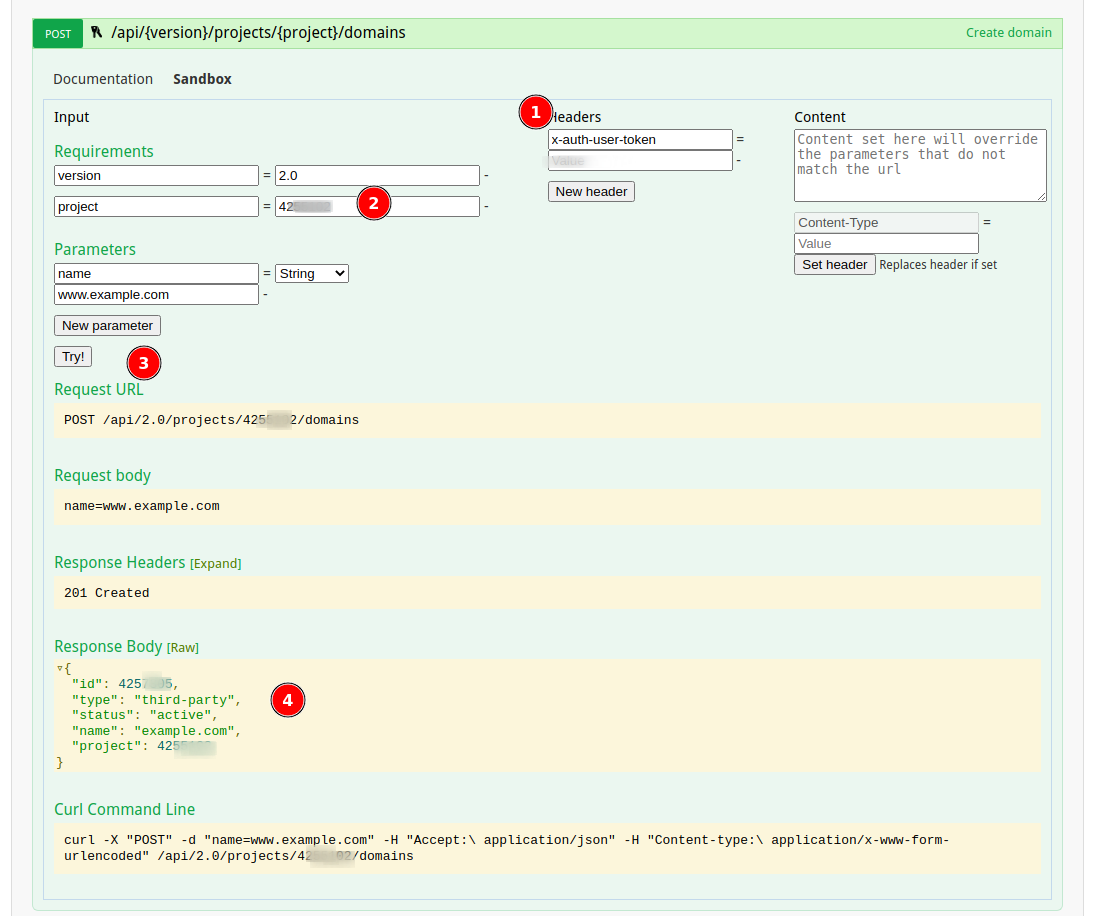
Task: Show the Raw response body
Action: click(183, 648)
